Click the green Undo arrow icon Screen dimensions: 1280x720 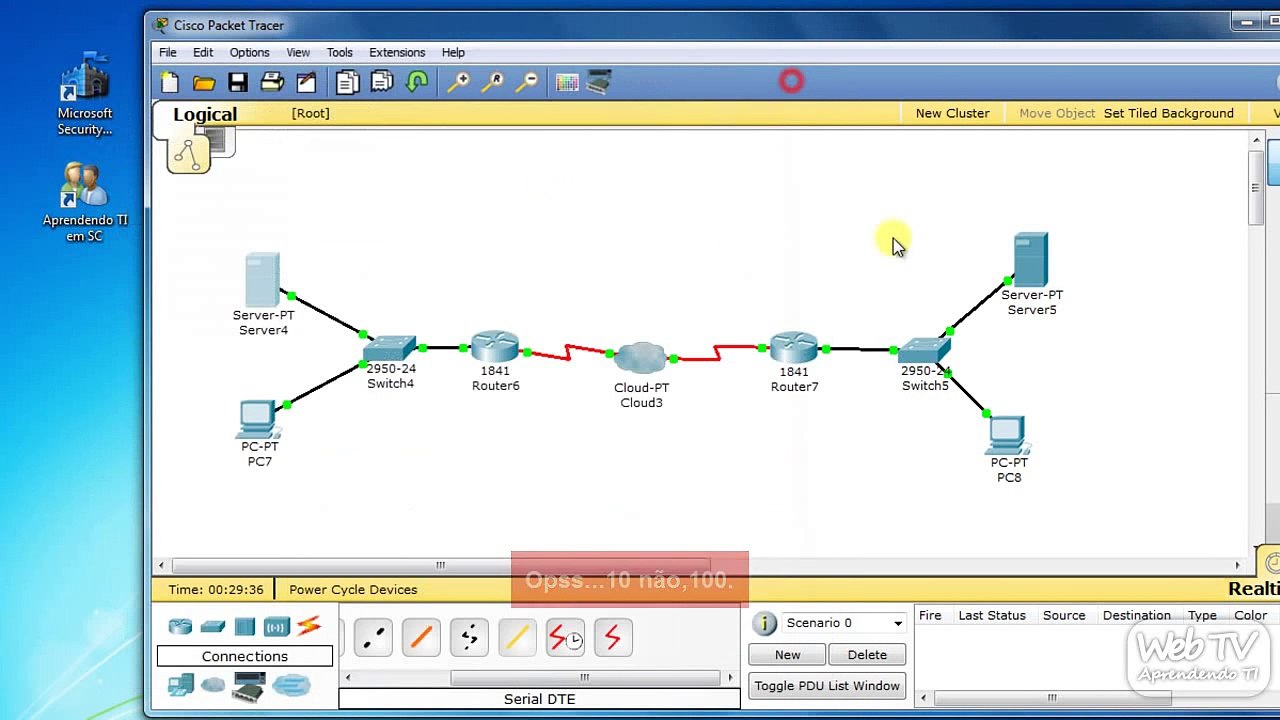[x=417, y=83]
